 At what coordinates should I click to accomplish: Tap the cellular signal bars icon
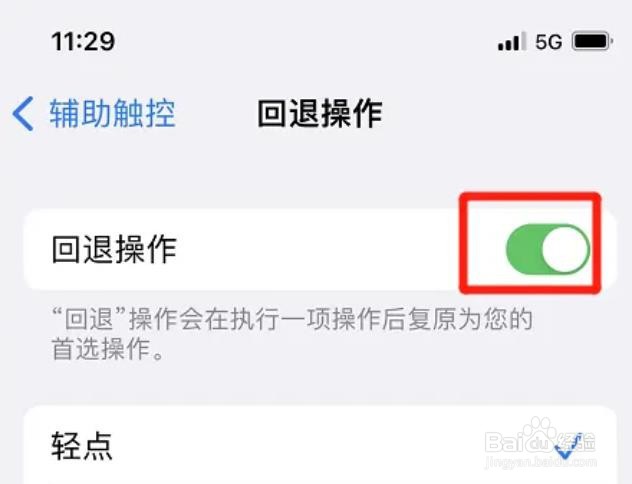click(512, 42)
